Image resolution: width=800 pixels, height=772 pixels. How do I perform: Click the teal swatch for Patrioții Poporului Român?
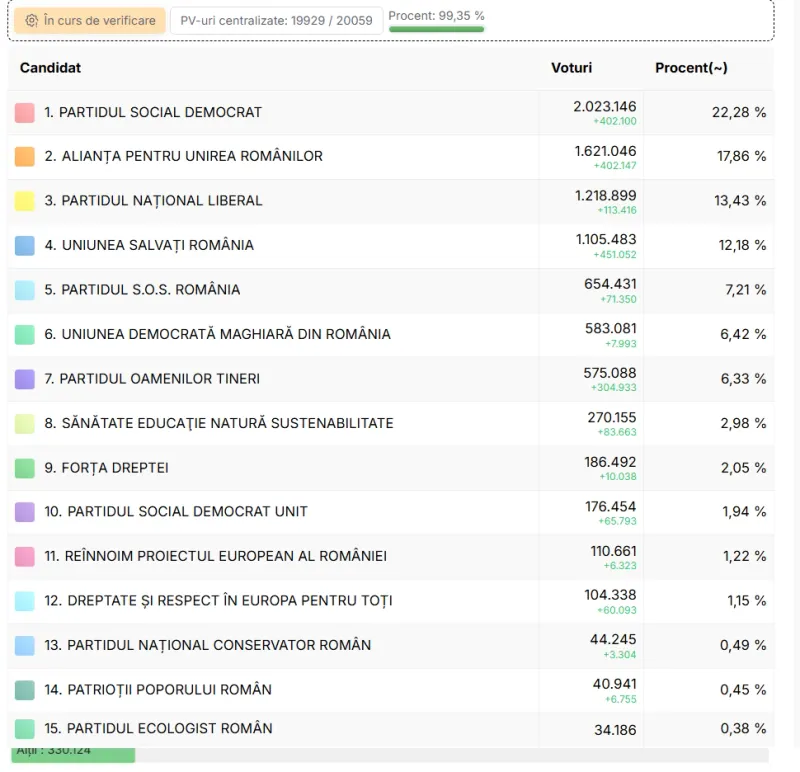[24, 690]
